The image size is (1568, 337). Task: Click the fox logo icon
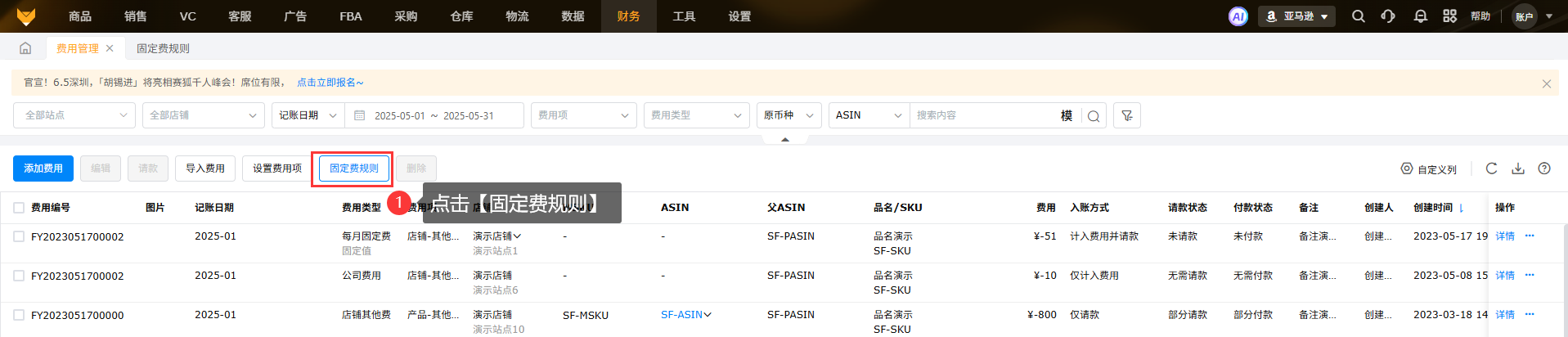[x=26, y=16]
